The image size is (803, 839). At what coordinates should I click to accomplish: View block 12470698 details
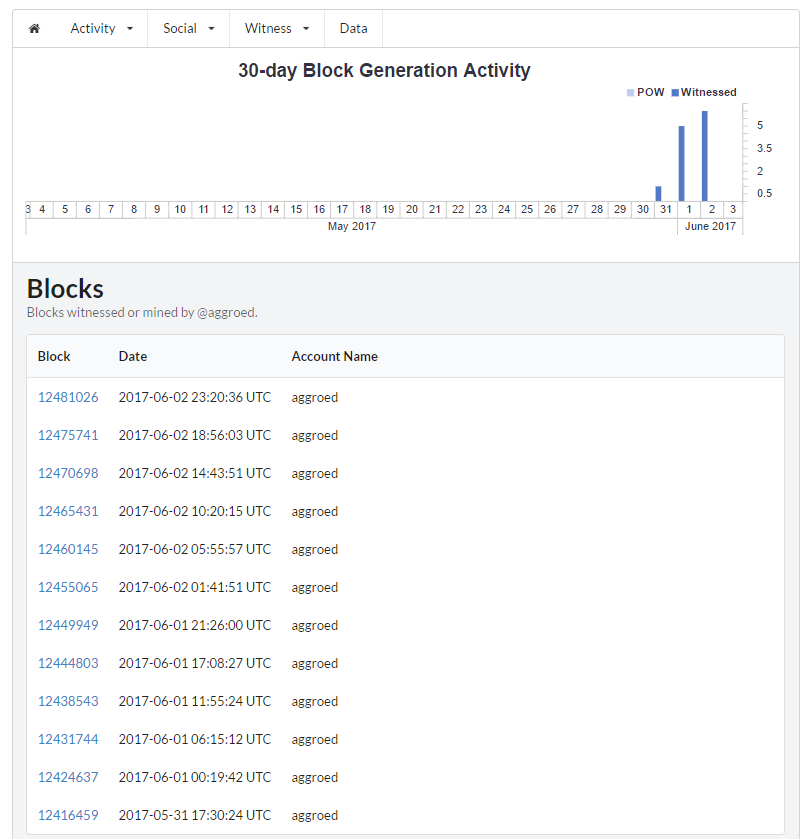pos(68,473)
